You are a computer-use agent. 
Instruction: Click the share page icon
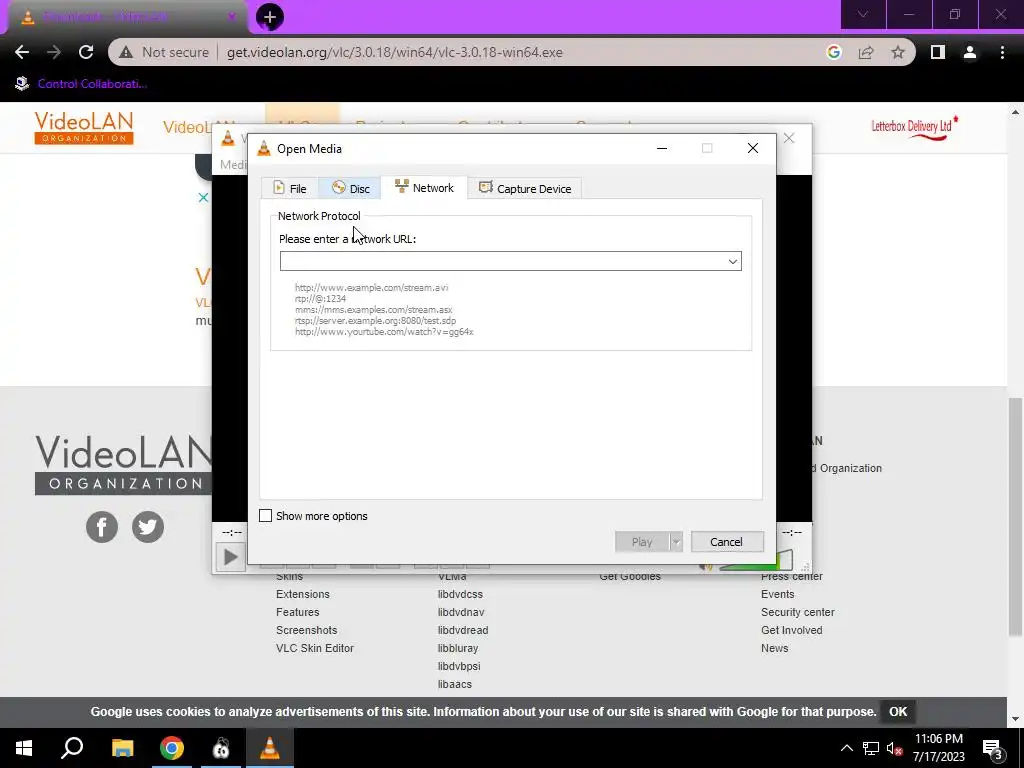[x=866, y=52]
